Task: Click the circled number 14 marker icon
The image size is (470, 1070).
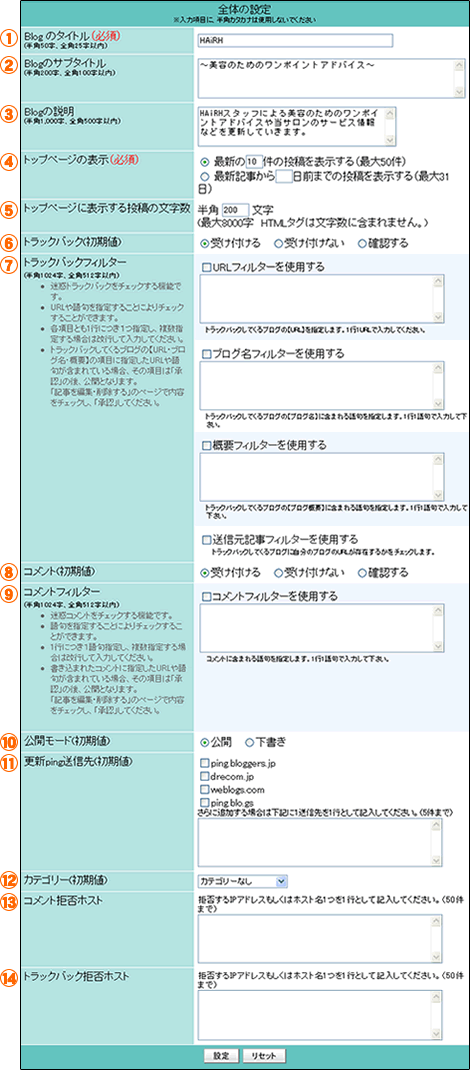Action: 10,977
